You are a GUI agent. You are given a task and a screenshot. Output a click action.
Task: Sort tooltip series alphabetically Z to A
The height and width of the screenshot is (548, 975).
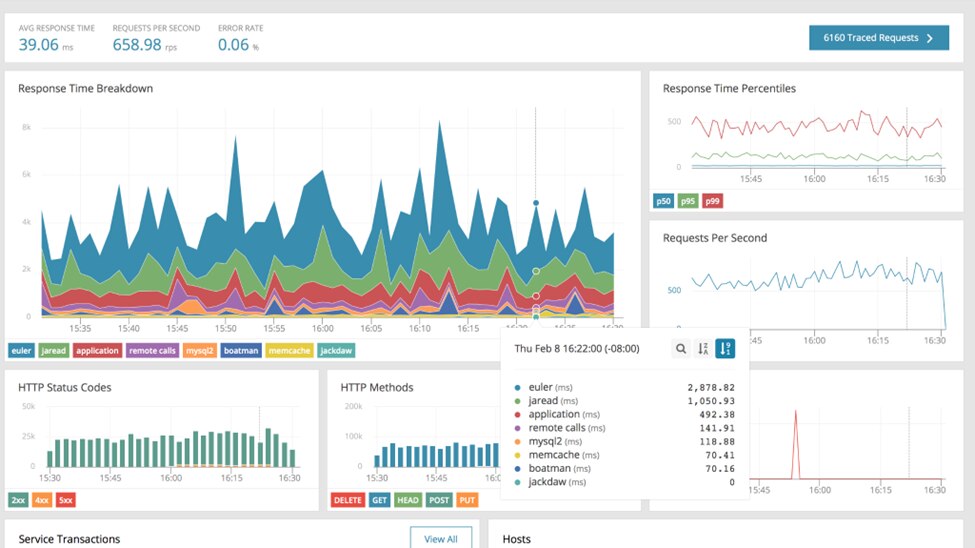[703, 349]
